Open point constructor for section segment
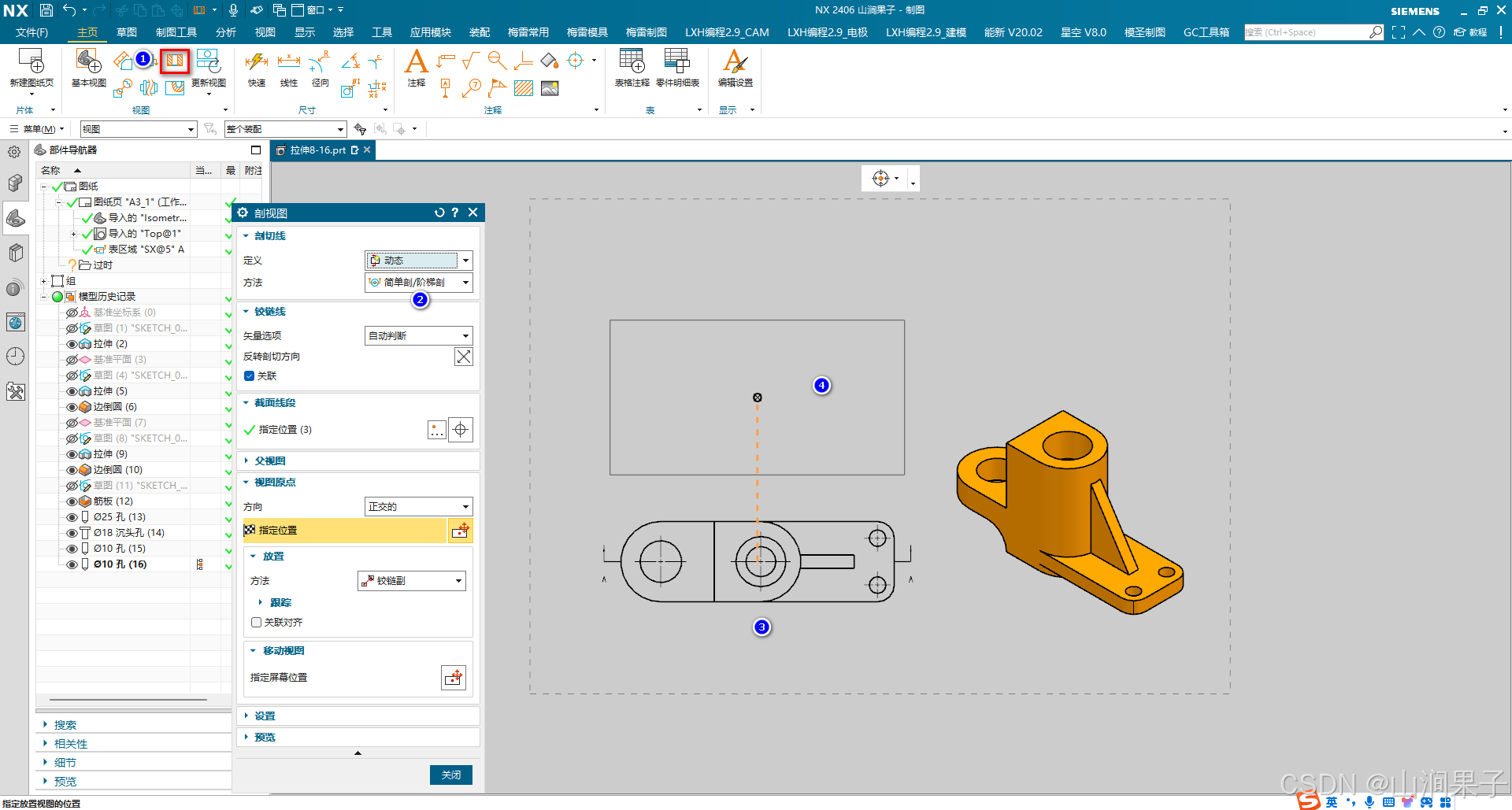The width and height of the screenshot is (1512, 810). click(436, 430)
